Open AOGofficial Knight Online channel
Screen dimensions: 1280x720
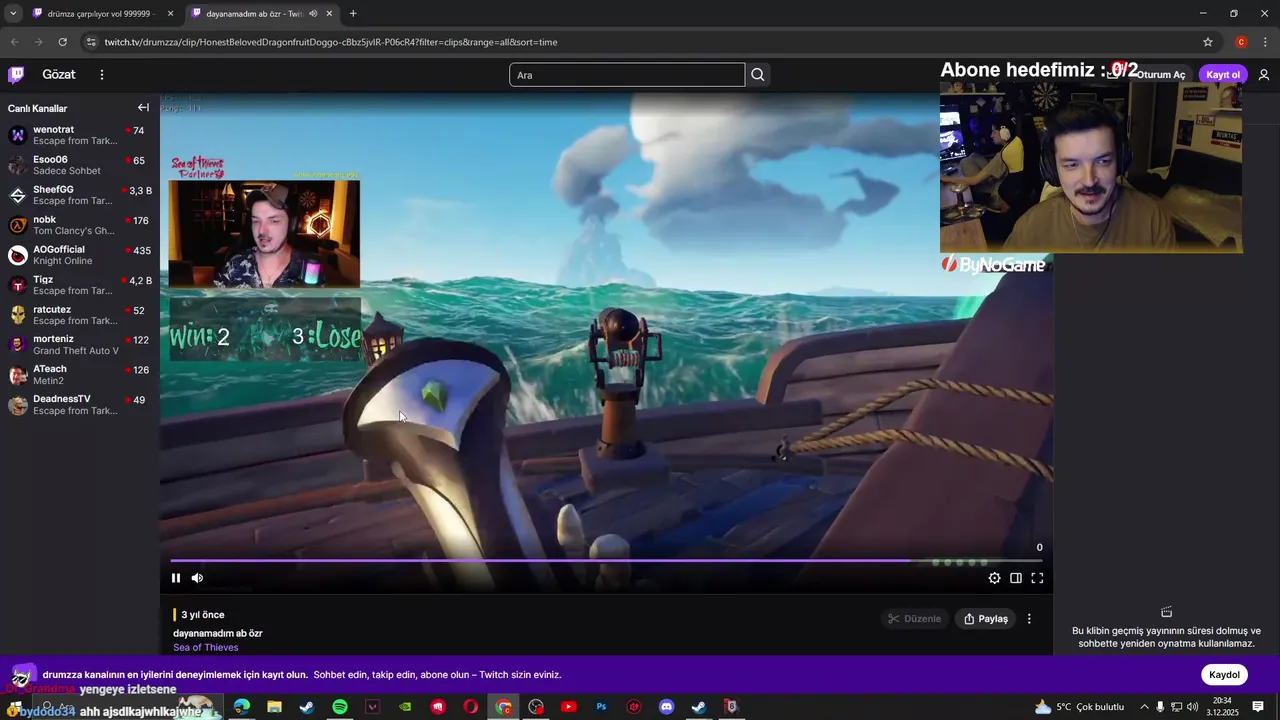click(x=78, y=255)
